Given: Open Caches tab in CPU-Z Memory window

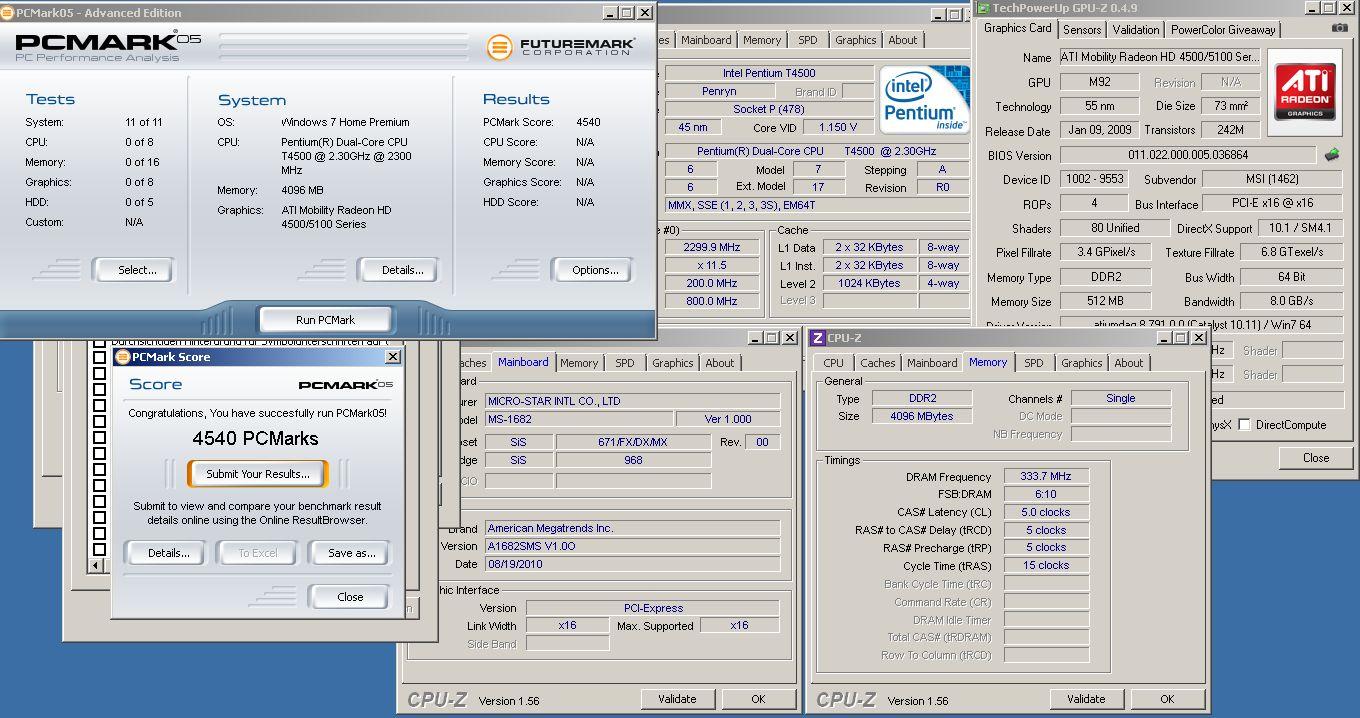Looking at the screenshot, I should pos(878,363).
